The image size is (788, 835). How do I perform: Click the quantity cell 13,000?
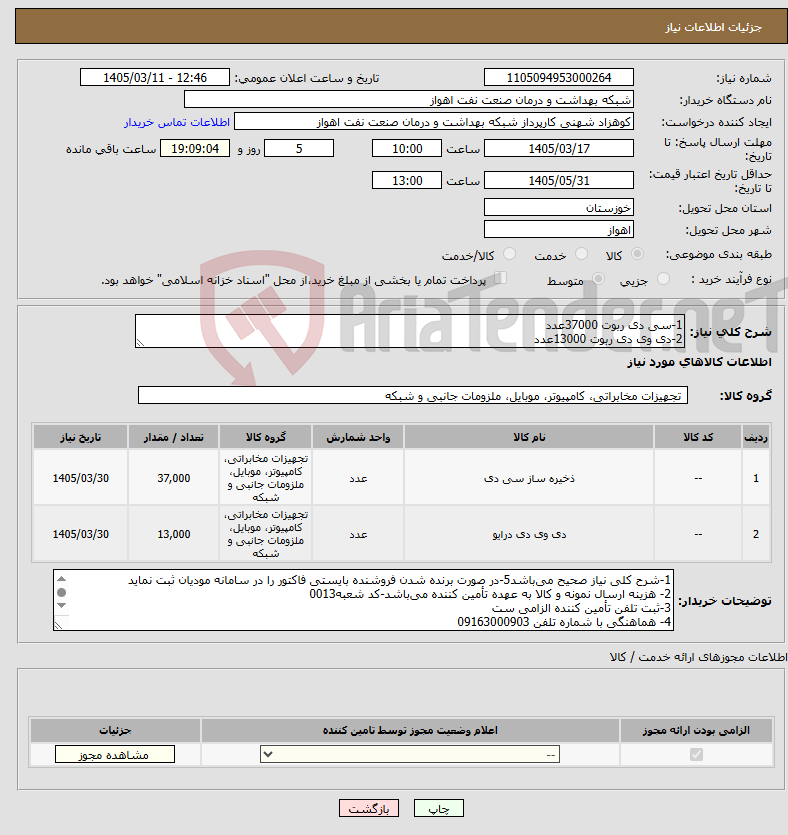(x=174, y=534)
